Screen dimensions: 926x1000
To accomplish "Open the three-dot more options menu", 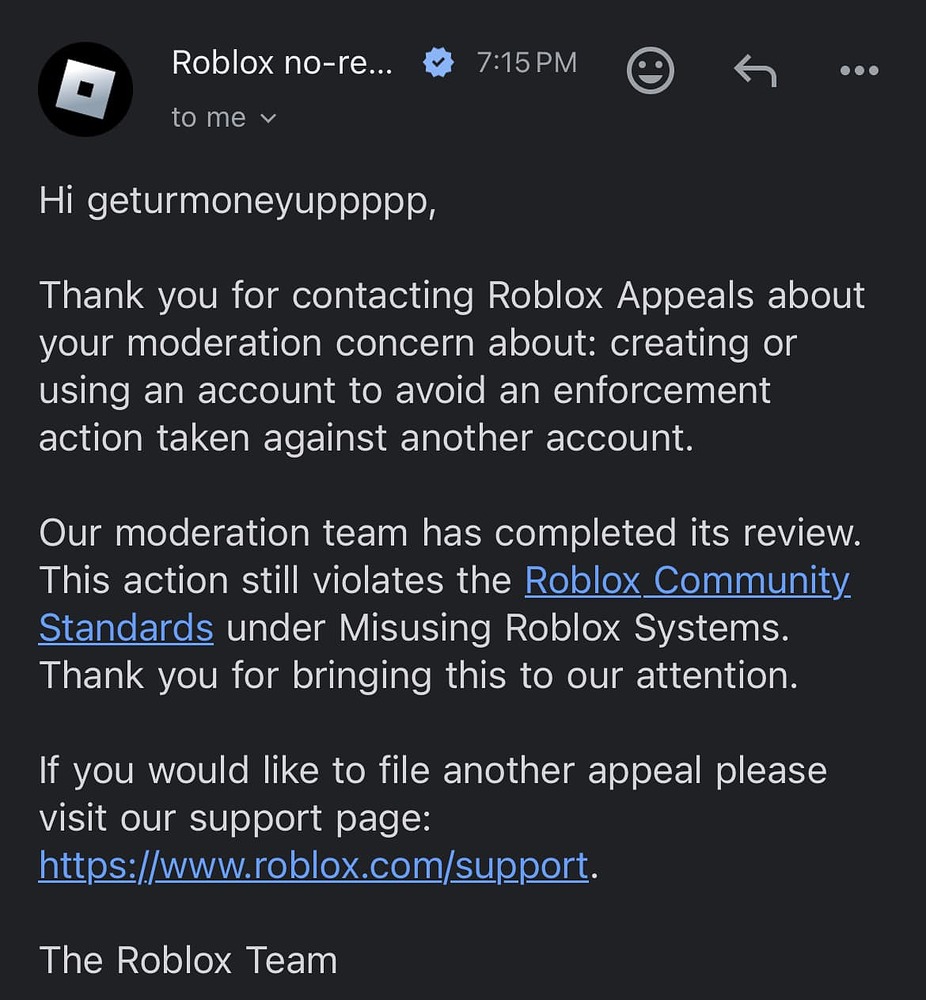I will (859, 71).
